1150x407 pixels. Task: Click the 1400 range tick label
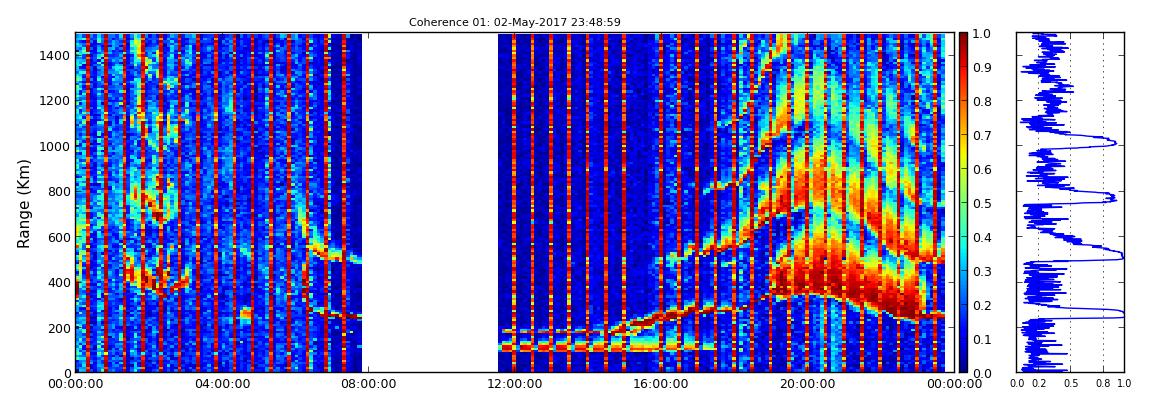[54, 55]
